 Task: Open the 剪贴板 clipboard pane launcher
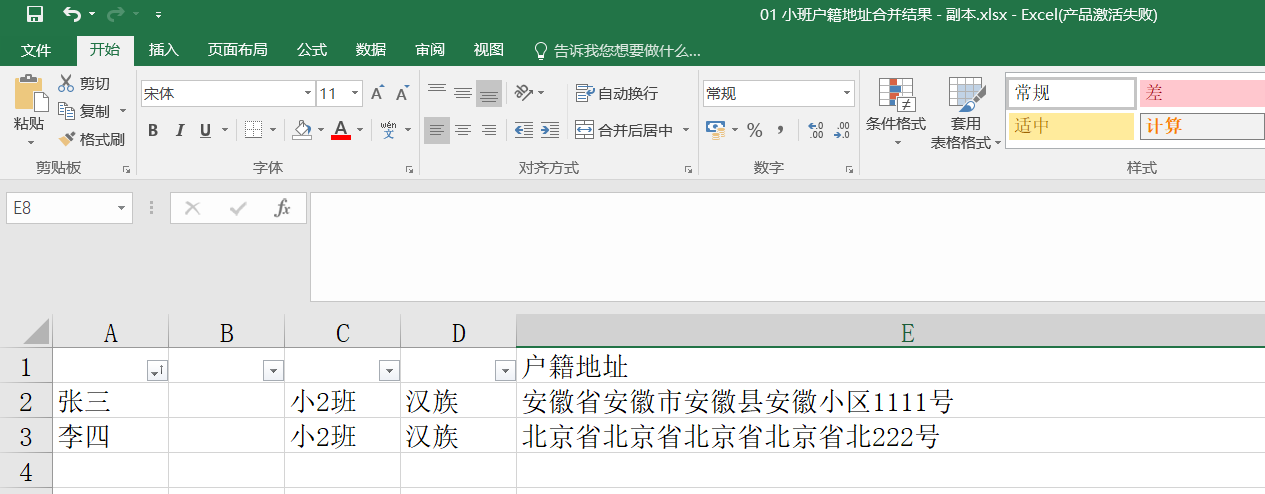point(127,170)
